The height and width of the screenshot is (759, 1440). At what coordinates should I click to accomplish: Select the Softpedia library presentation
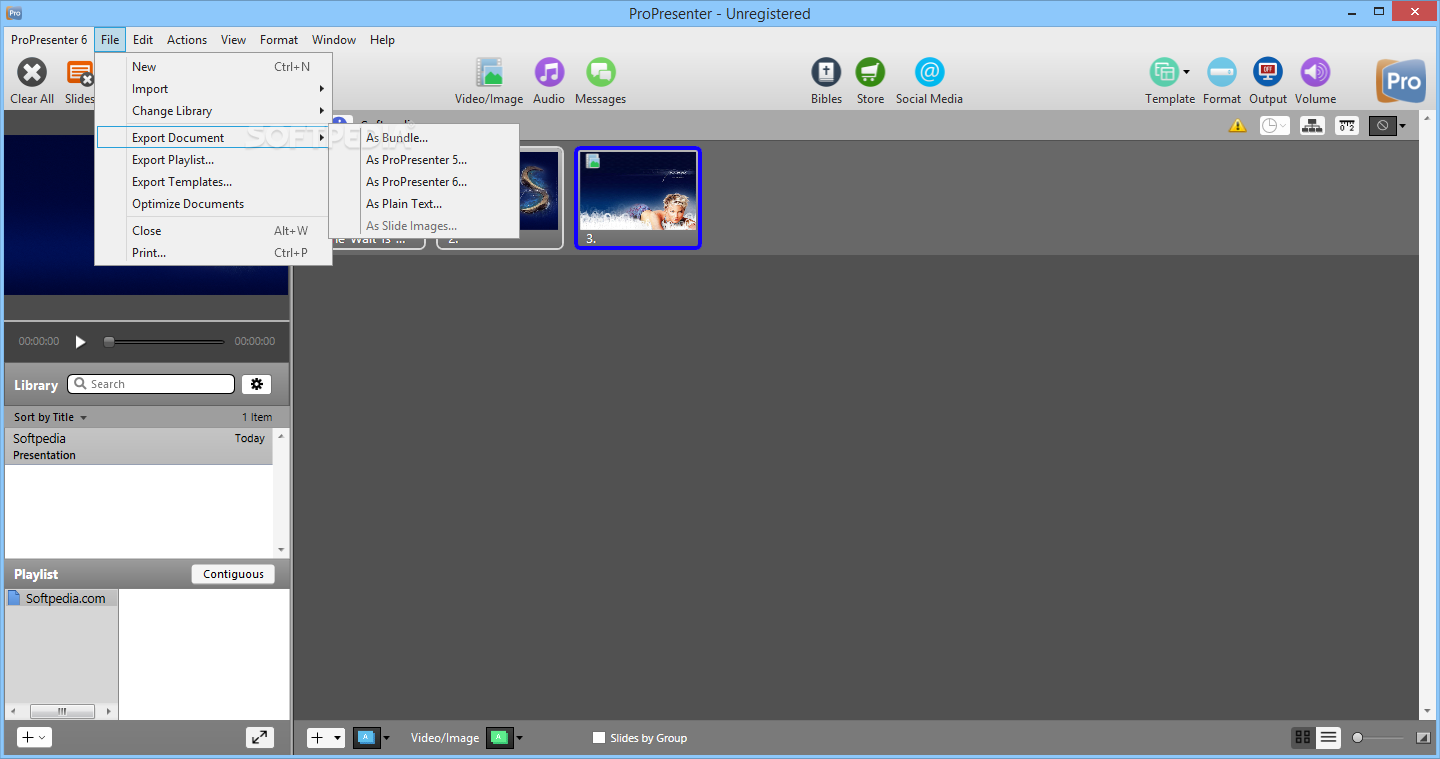point(139,446)
